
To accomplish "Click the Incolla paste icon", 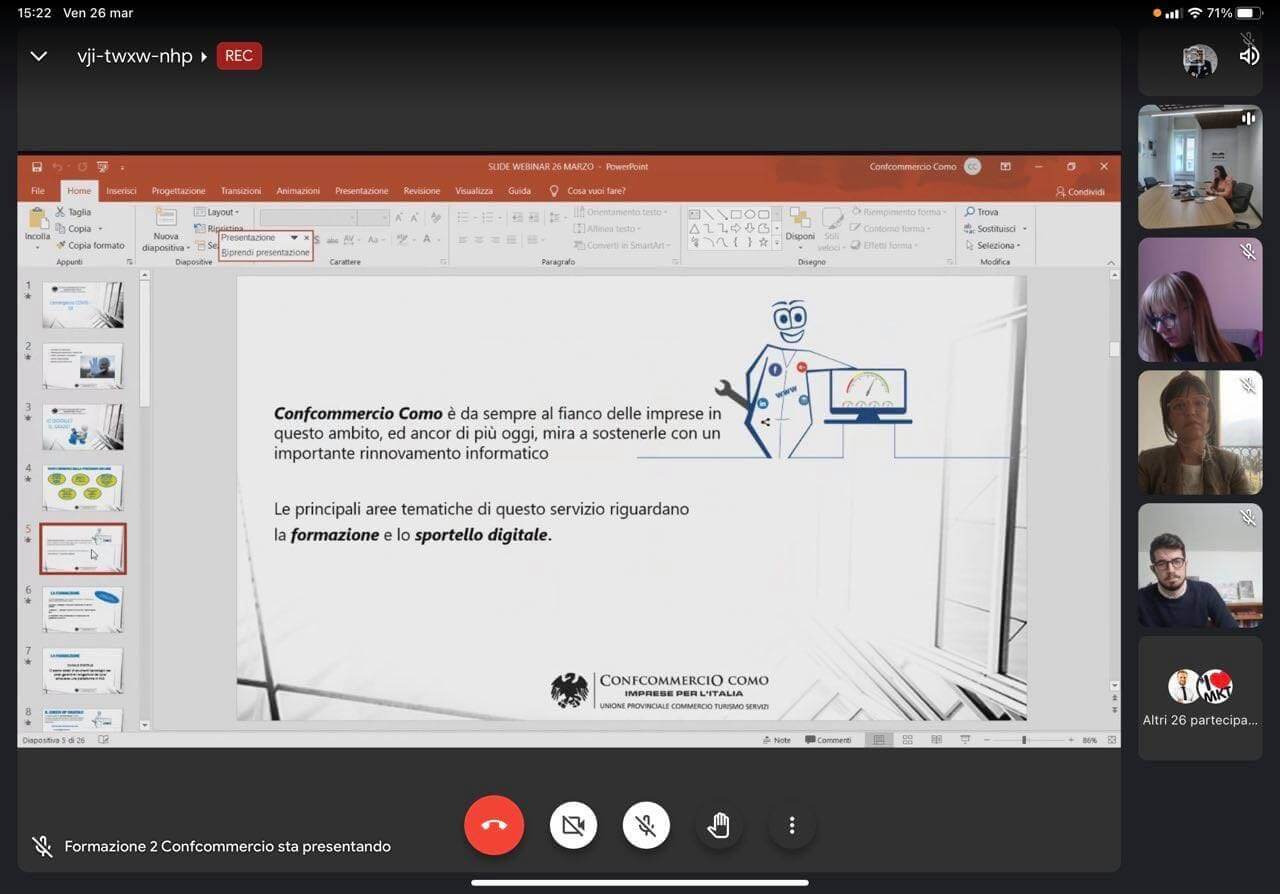I will (38, 220).
